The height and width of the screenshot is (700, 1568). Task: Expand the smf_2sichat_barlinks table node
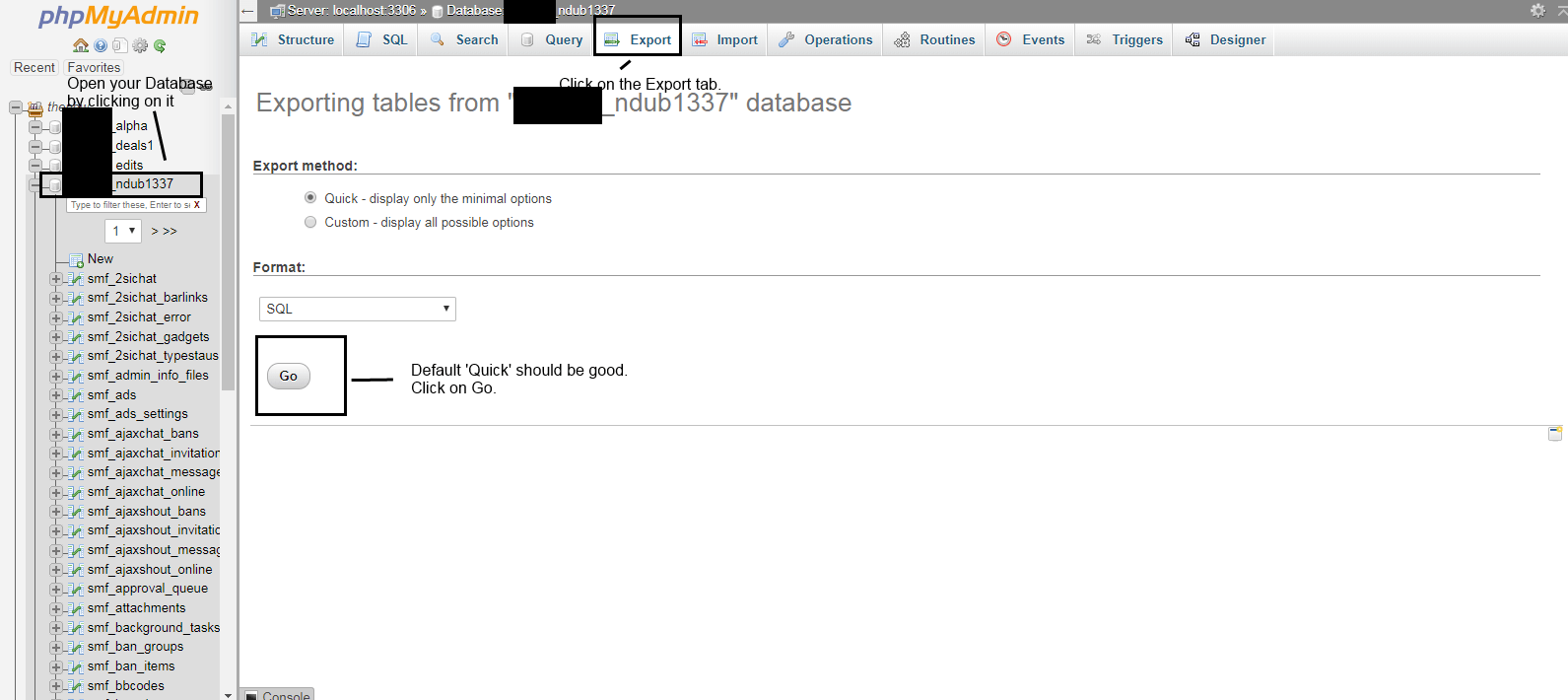tap(55, 298)
